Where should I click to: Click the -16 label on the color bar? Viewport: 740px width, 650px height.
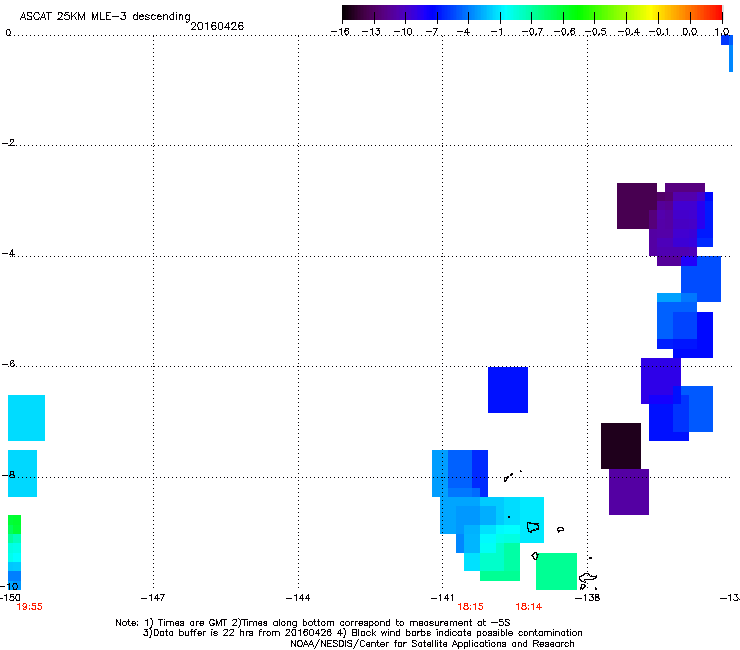click(340, 32)
